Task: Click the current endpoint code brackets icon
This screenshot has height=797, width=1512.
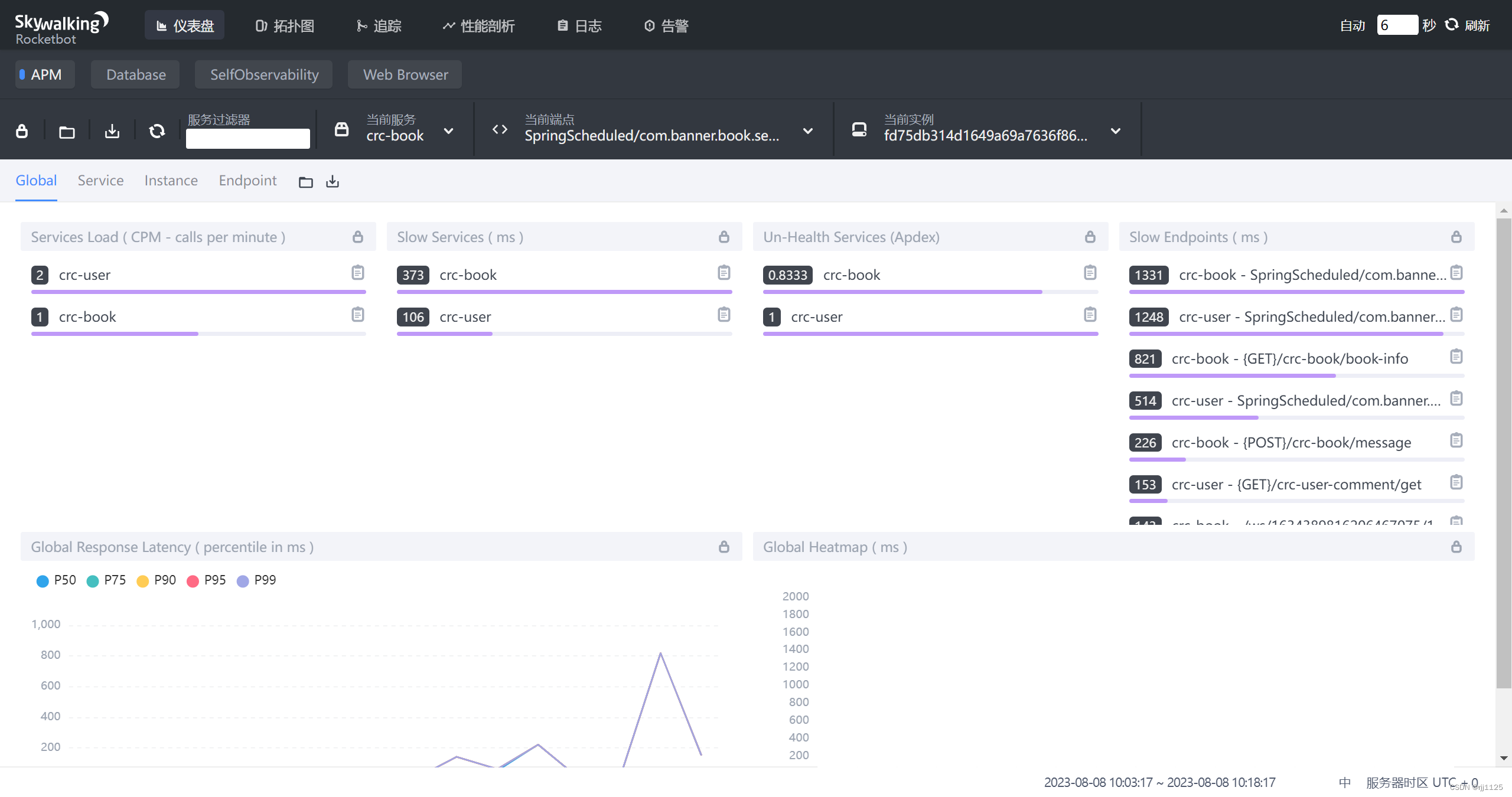Action: coord(500,129)
